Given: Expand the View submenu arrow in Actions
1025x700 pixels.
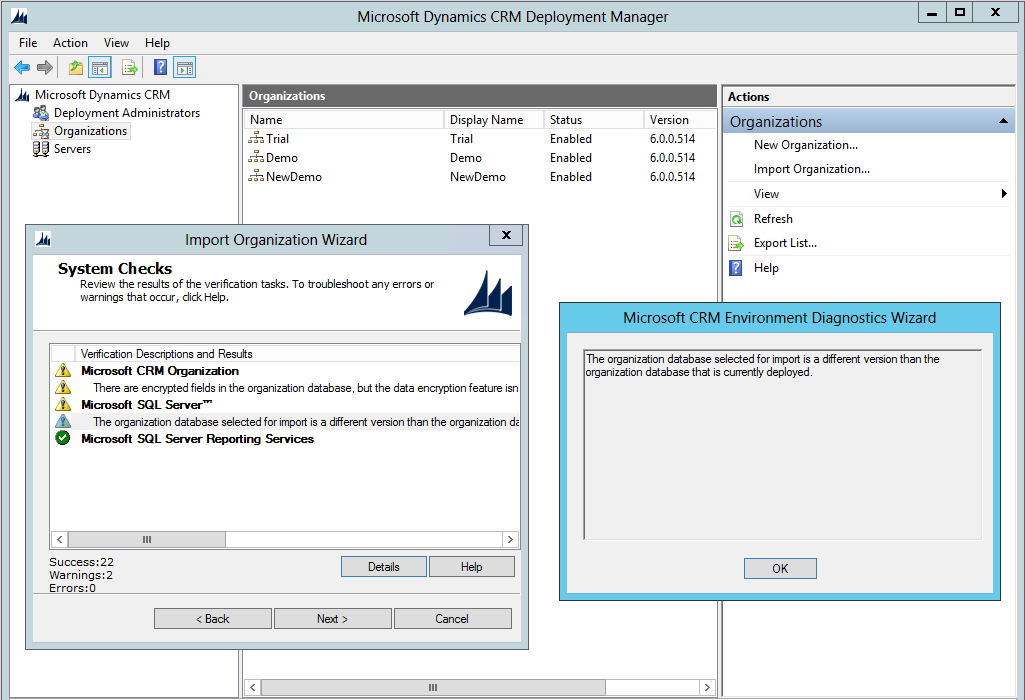Looking at the screenshot, I should tap(1004, 193).
